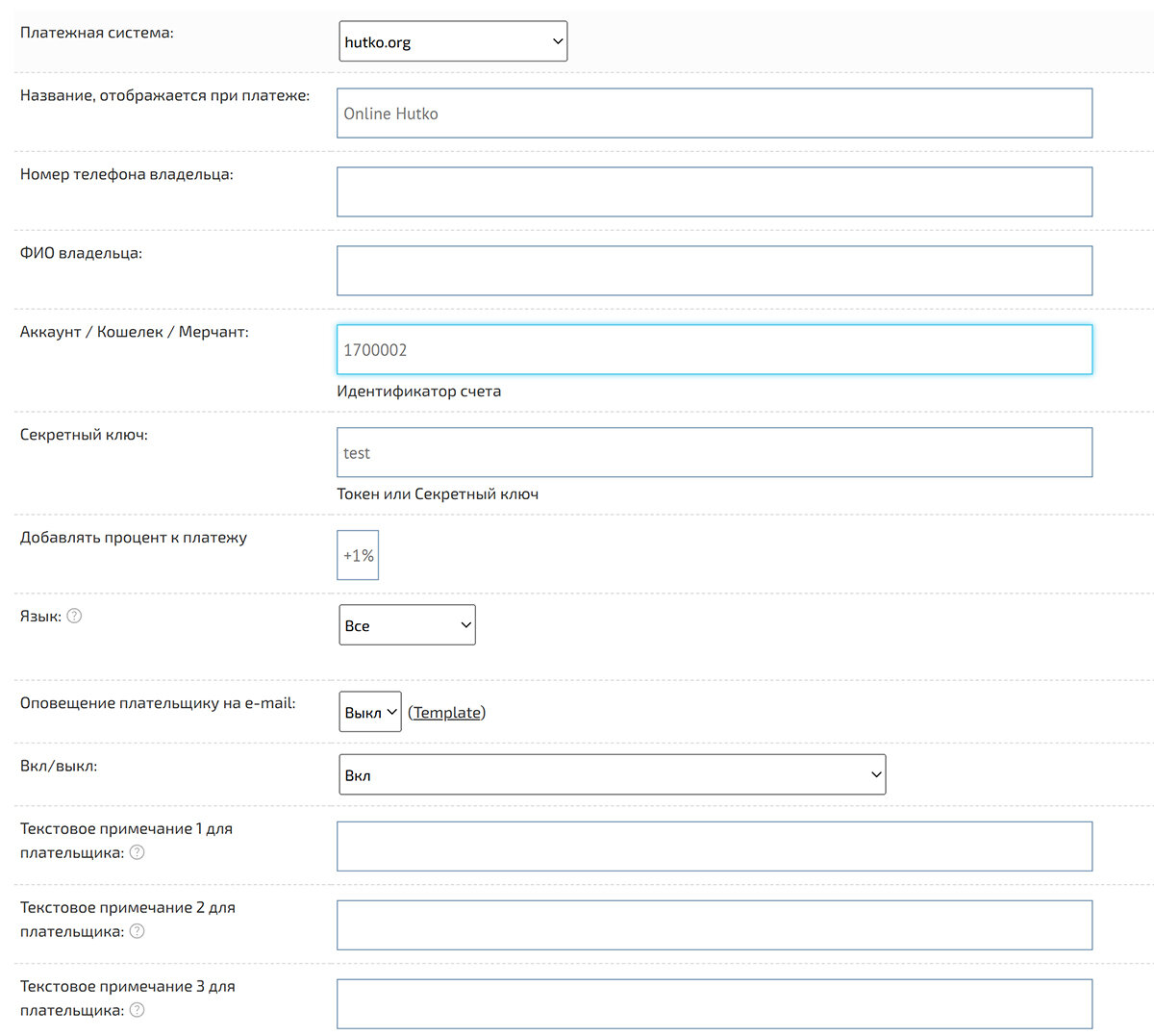Click the Текстовое примечание 1 text field
Image resolution: width=1154 pixels, height=1036 pixels.
tap(714, 846)
